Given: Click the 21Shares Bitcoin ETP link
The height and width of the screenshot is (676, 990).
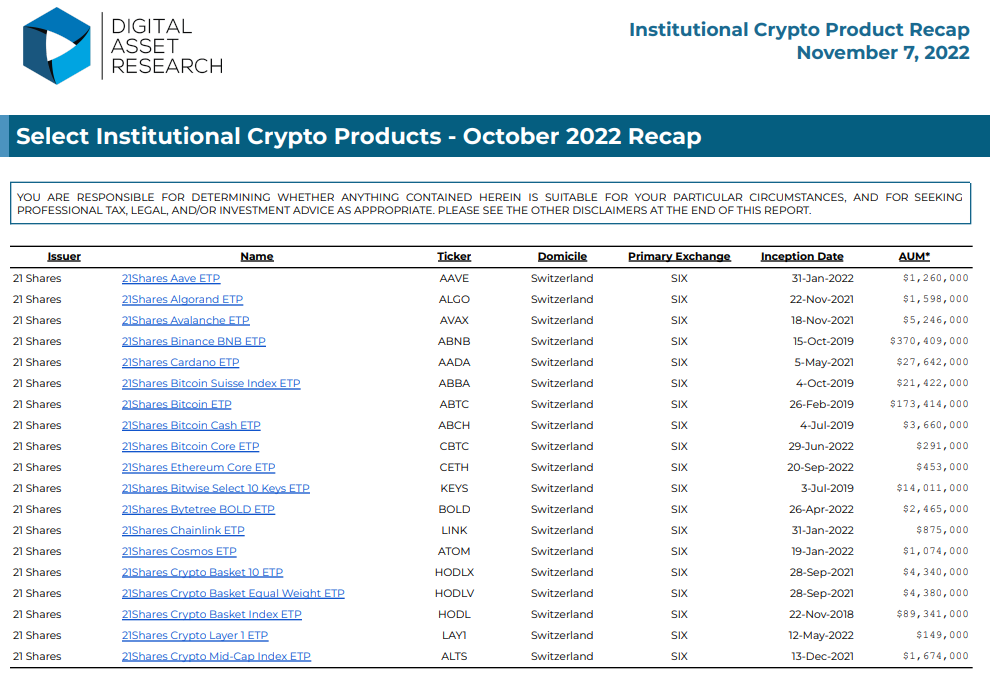Looking at the screenshot, I should point(176,404).
